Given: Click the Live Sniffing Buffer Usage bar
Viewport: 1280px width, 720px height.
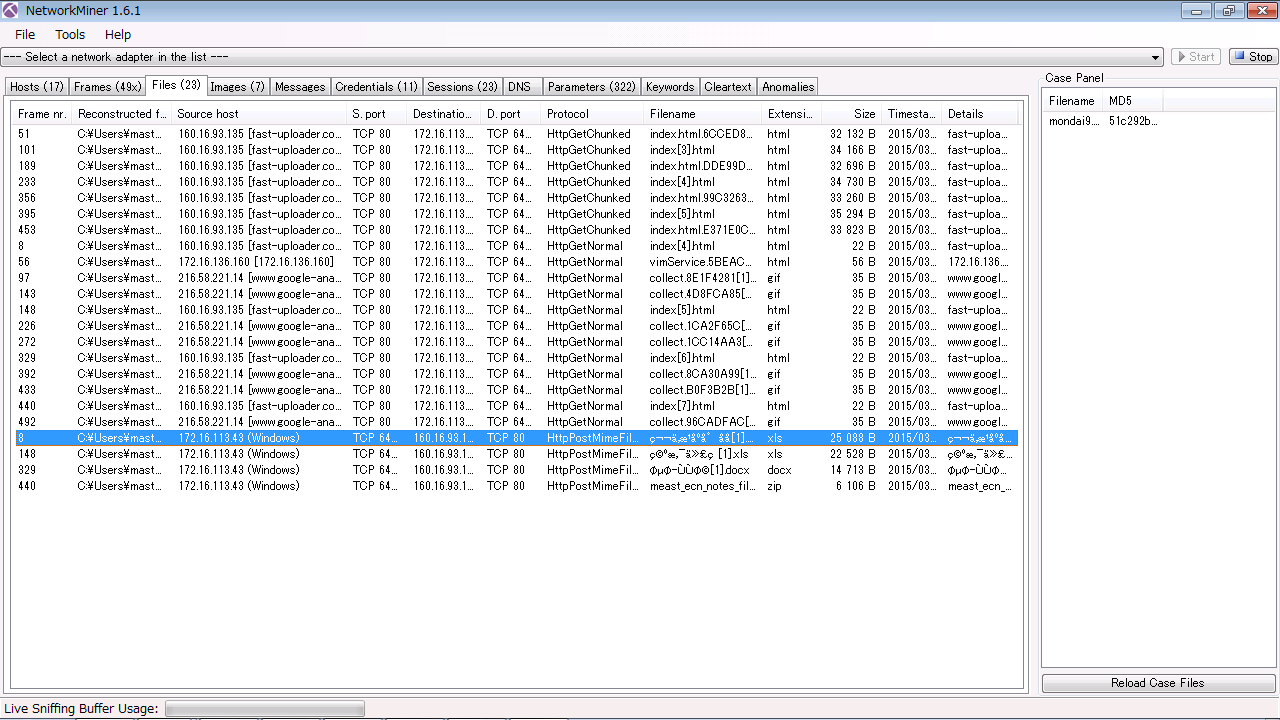Looking at the screenshot, I should click(265, 709).
